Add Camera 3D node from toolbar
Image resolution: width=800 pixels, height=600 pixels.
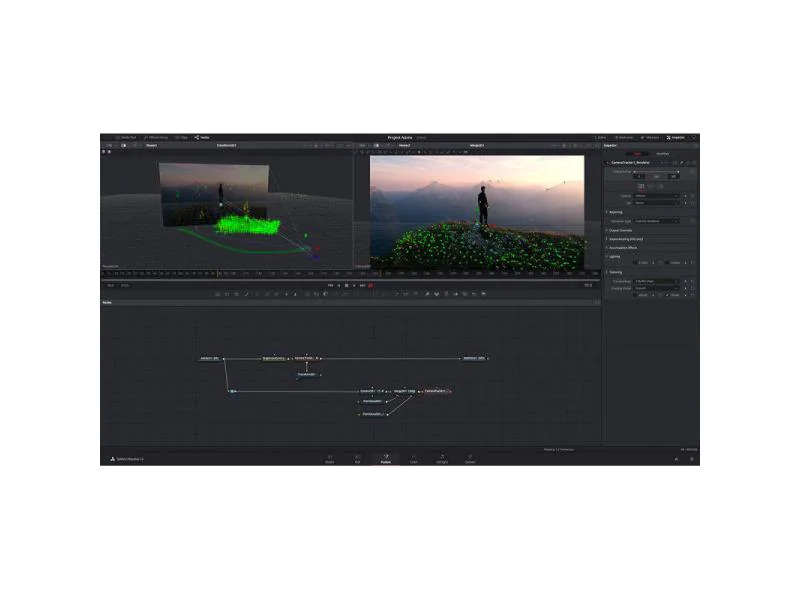465,294
